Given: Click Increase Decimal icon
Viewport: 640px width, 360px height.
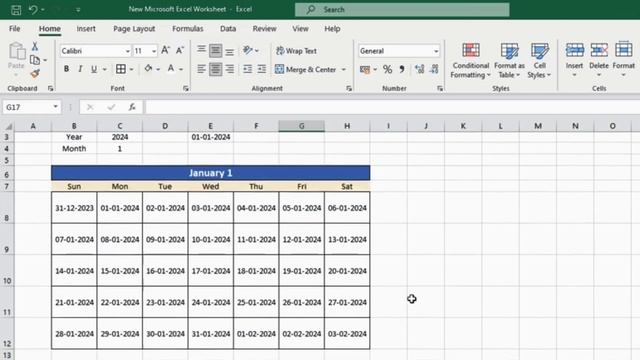Looking at the screenshot, I should pos(419,69).
